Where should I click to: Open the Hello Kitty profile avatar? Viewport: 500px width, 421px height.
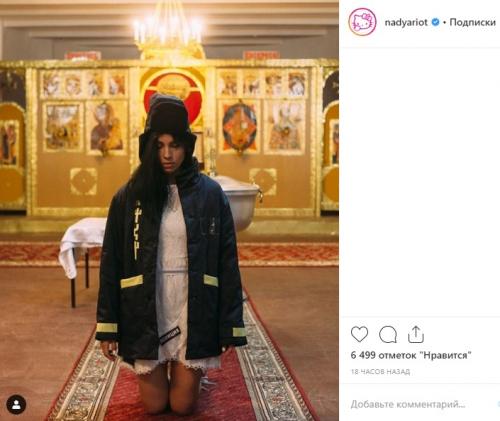[362, 22]
